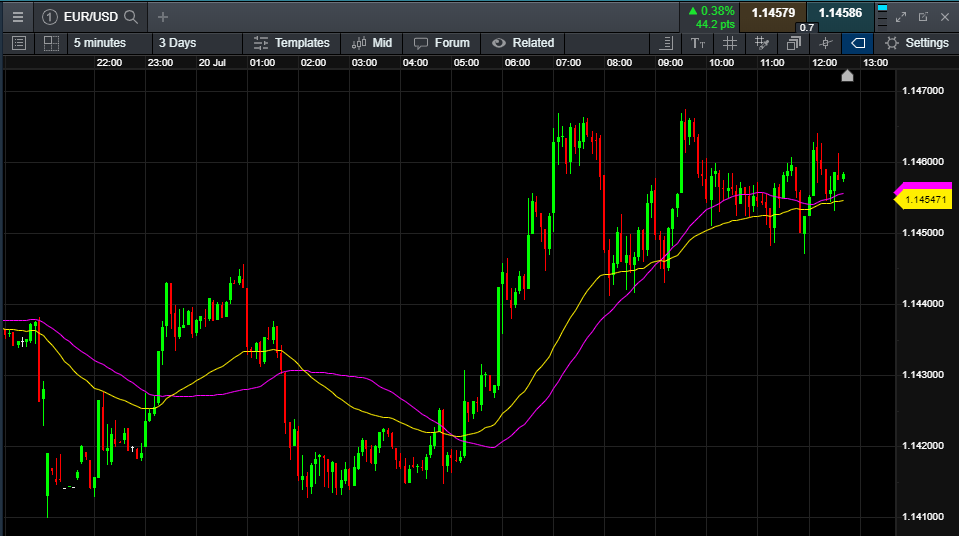Click the 1.146000 price axis label
Image resolution: width=959 pixels, height=536 pixels.
point(923,162)
